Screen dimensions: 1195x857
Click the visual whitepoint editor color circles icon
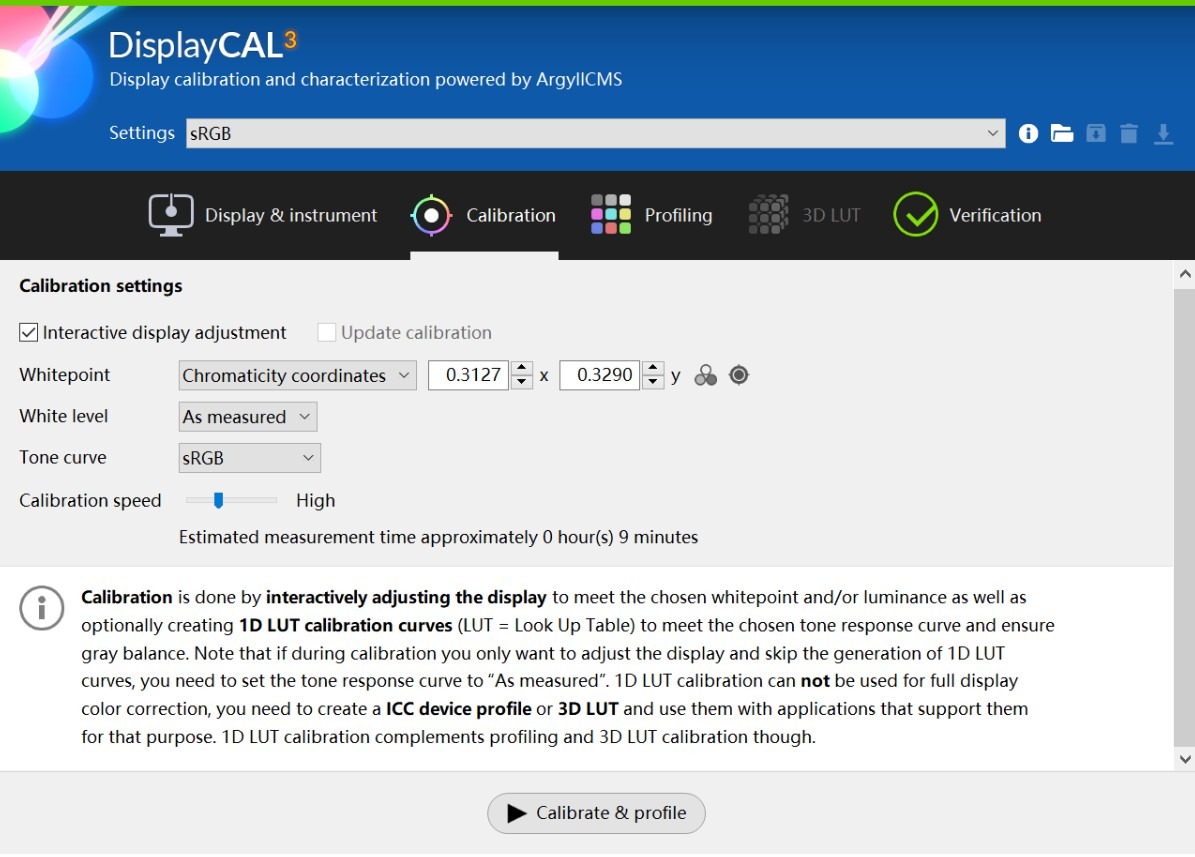[x=705, y=375]
